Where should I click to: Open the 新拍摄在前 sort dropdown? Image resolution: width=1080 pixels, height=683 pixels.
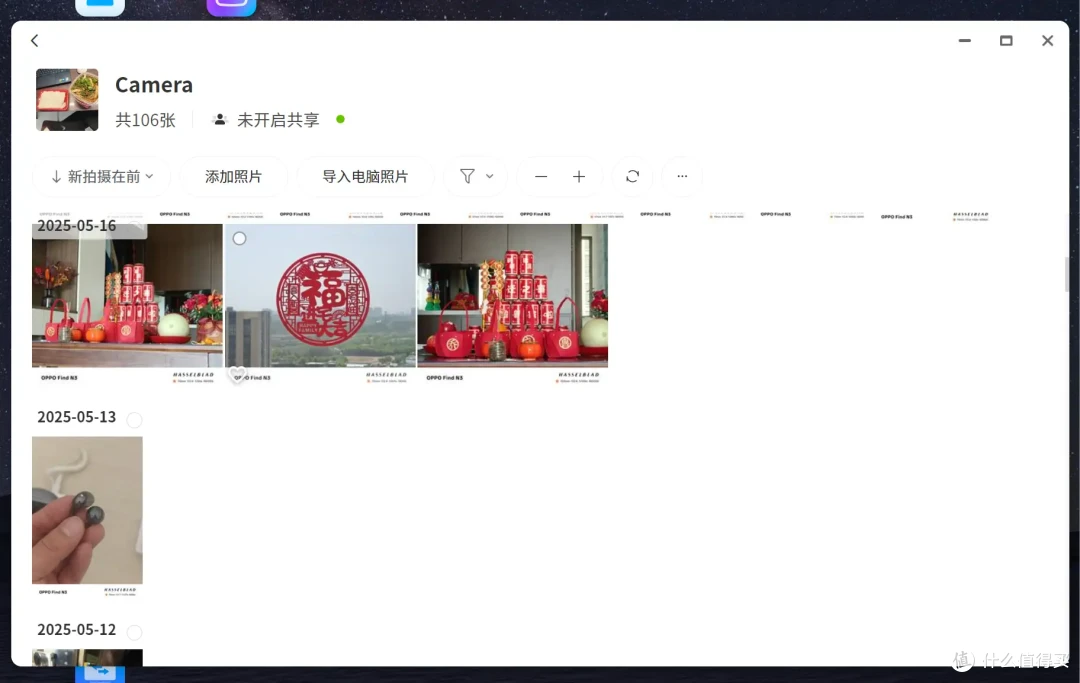click(x=103, y=177)
